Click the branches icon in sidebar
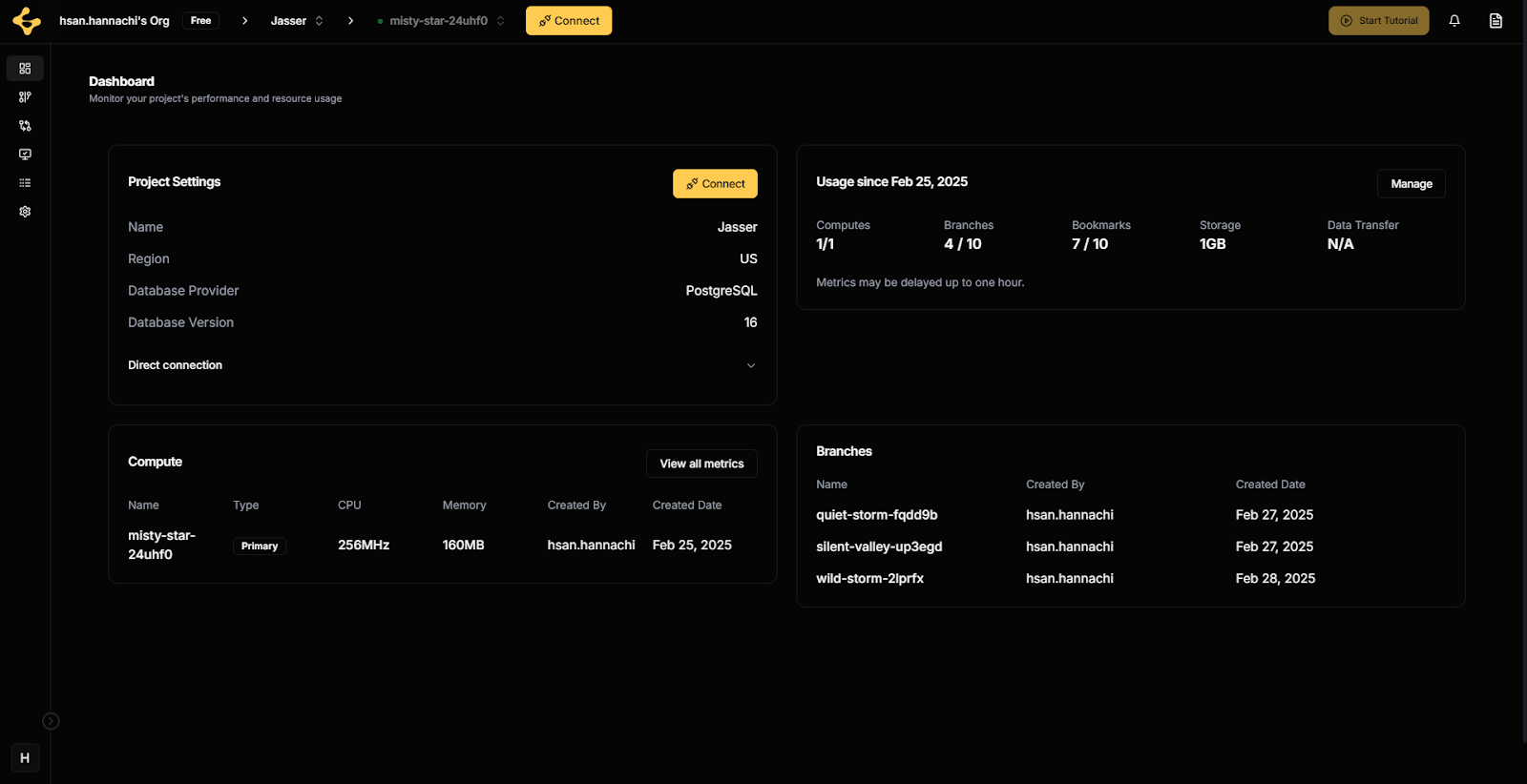 (x=25, y=97)
